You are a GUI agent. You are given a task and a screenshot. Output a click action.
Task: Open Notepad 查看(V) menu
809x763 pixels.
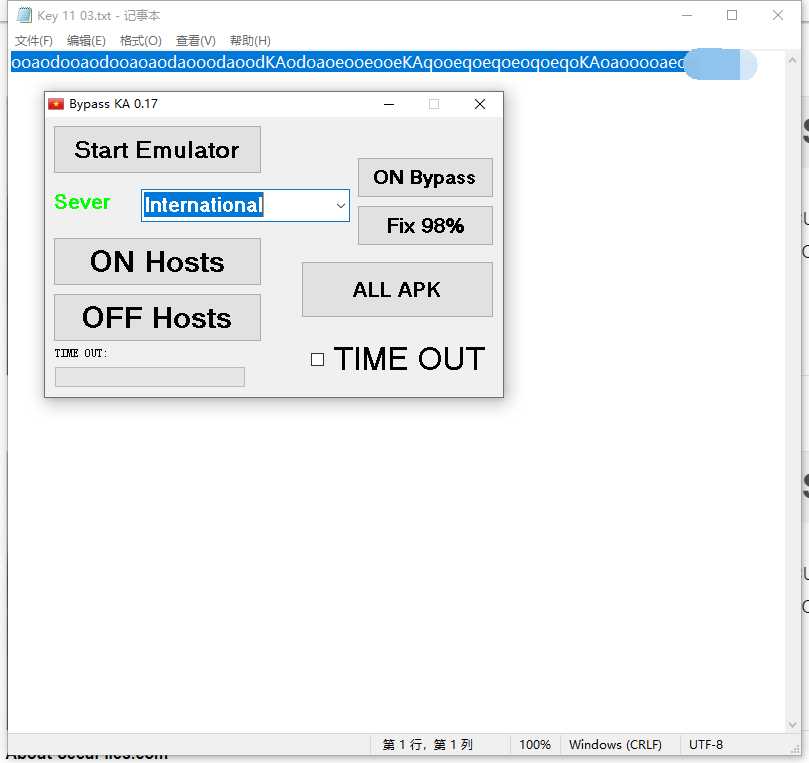196,41
